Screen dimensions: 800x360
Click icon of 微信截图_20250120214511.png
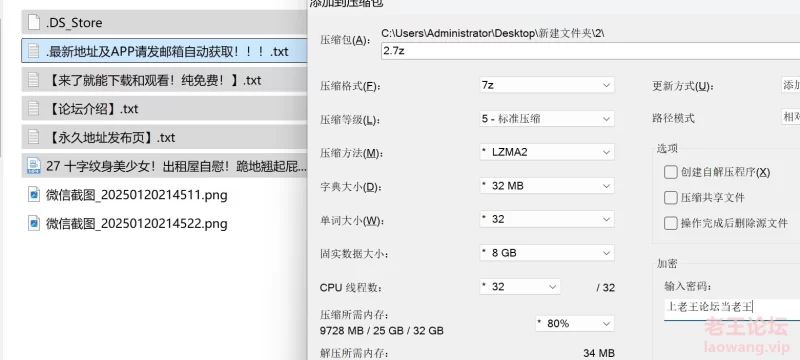(34, 195)
